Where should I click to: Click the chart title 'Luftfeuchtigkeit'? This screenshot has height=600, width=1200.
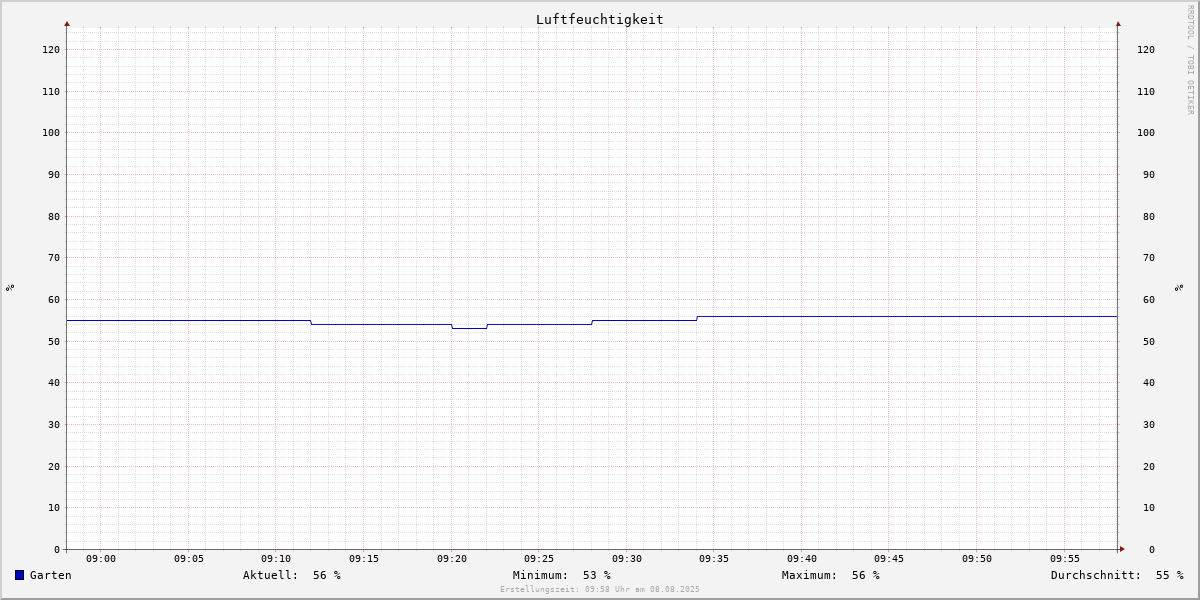click(600, 19)
